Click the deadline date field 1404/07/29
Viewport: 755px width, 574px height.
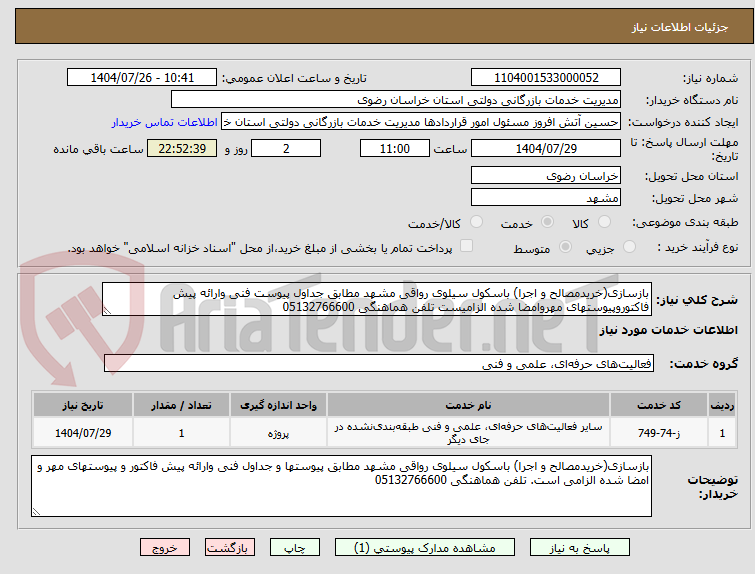[546, 148]
